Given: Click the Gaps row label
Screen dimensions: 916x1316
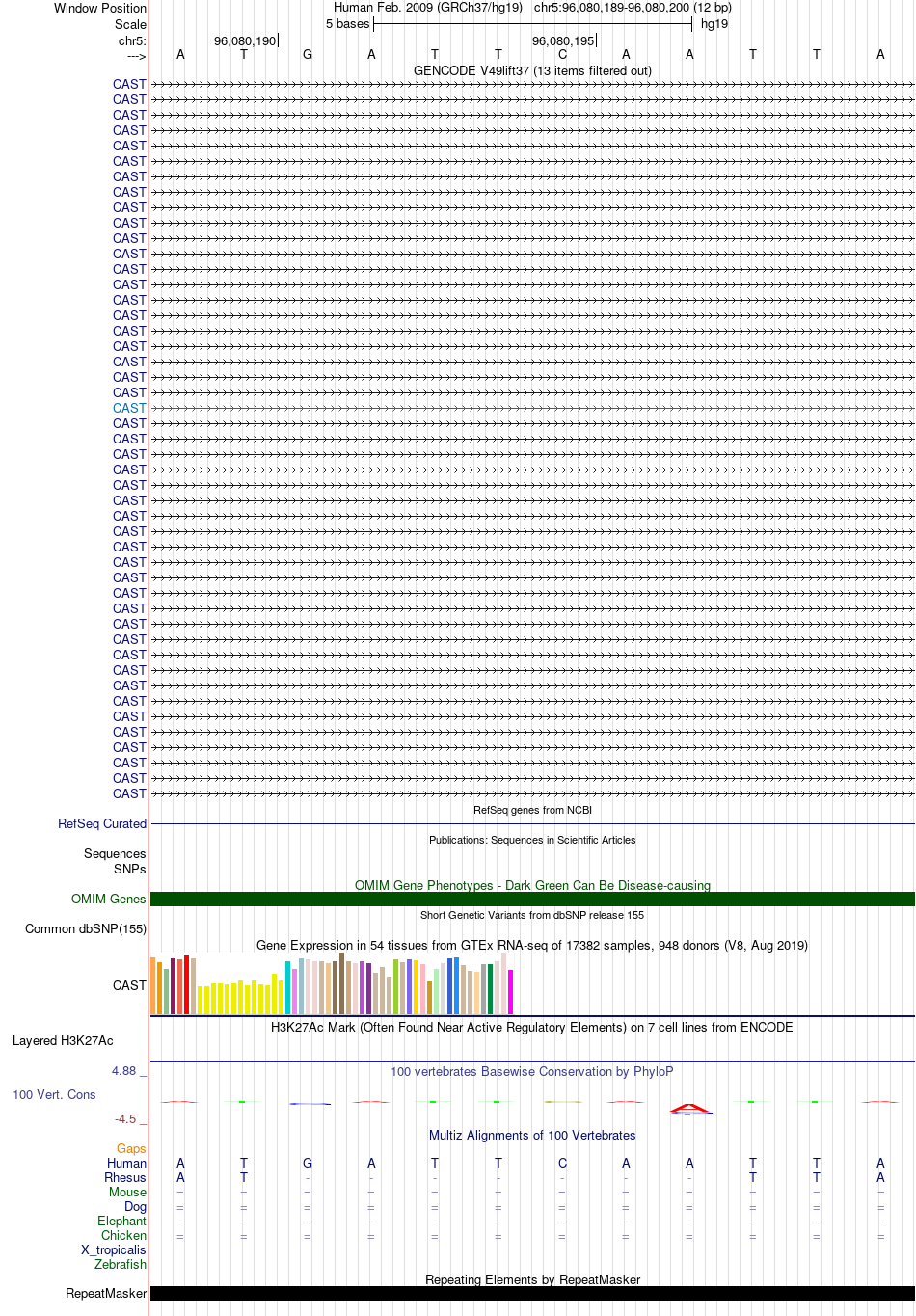Looking at the screenshot, I should pos(131,1148).
